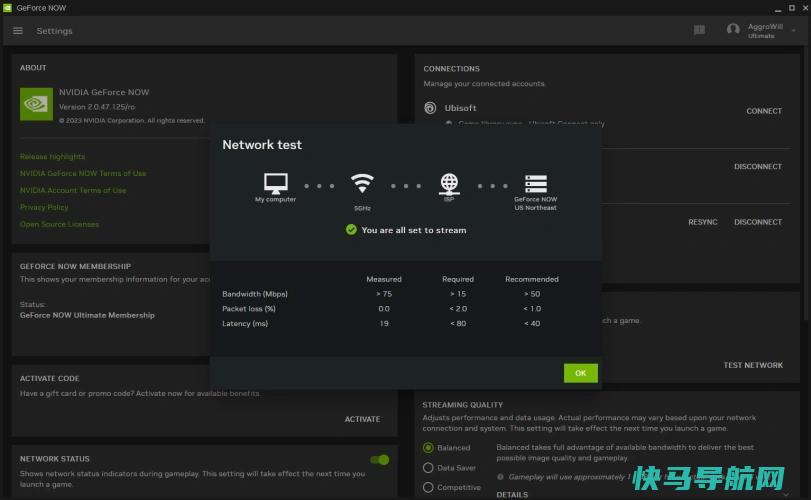811x500 pixels.
Task: Open NVIDIA Account Terms of Use
Action: 73,190
